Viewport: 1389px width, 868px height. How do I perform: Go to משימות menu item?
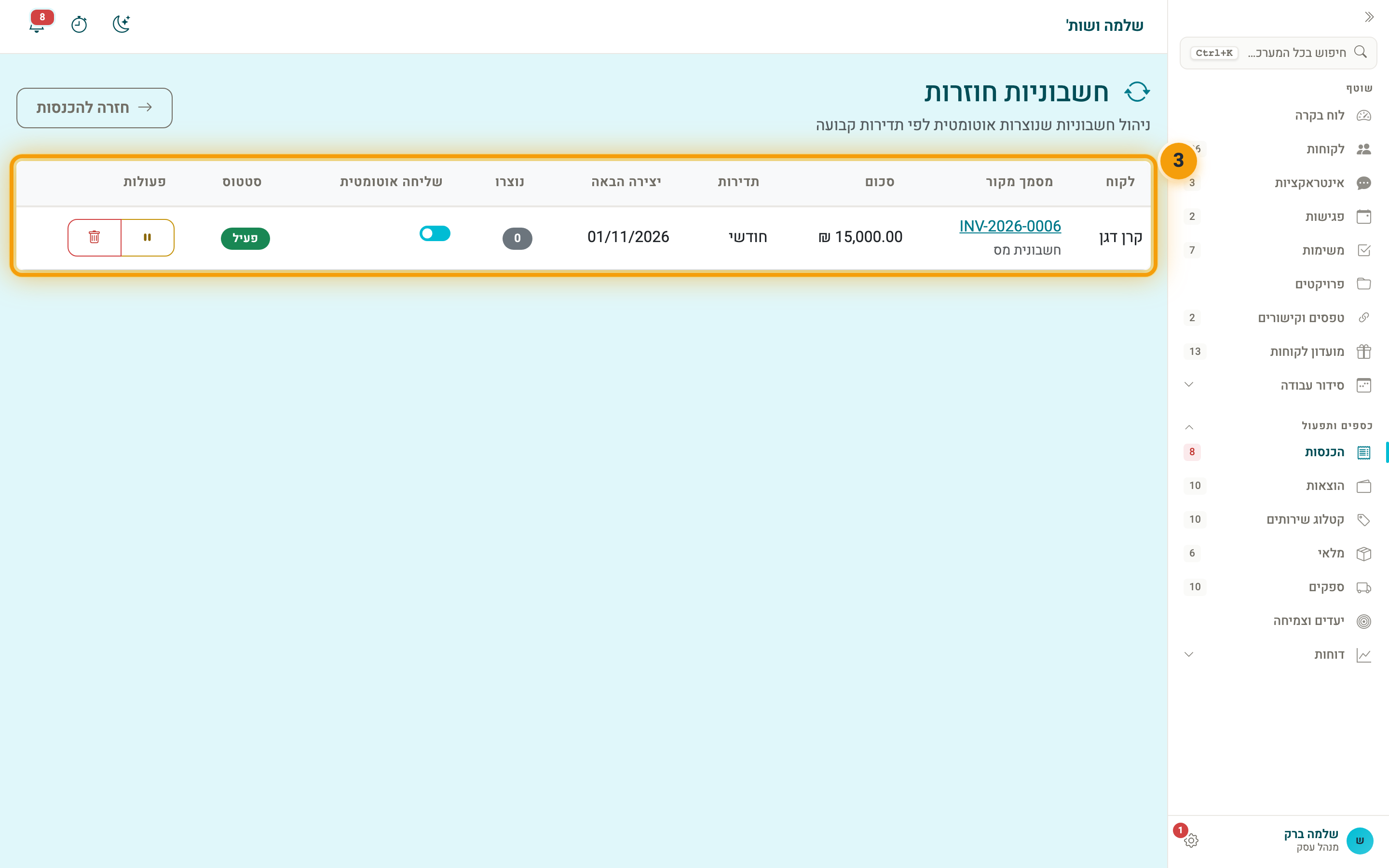(x=1278, y=250)
